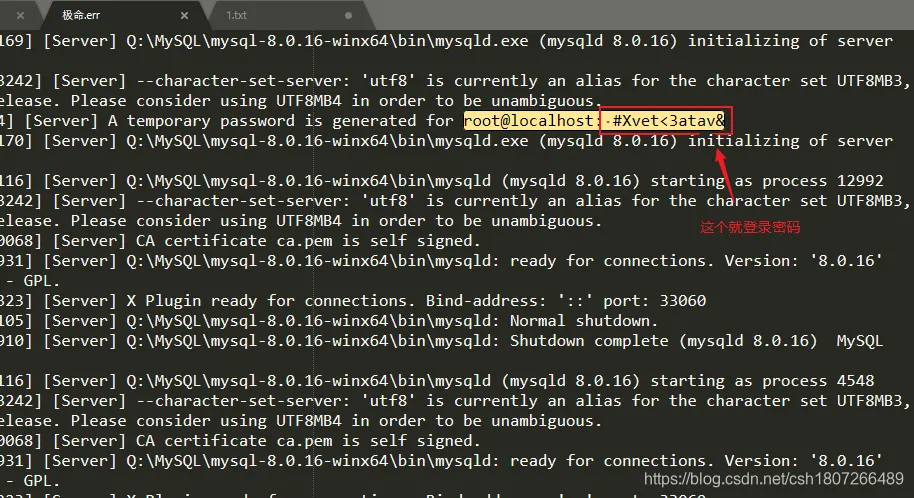Click the red arrow annotation
This screenshot has height=498, width=914.
pyautogui.click(x=725, y=173)
